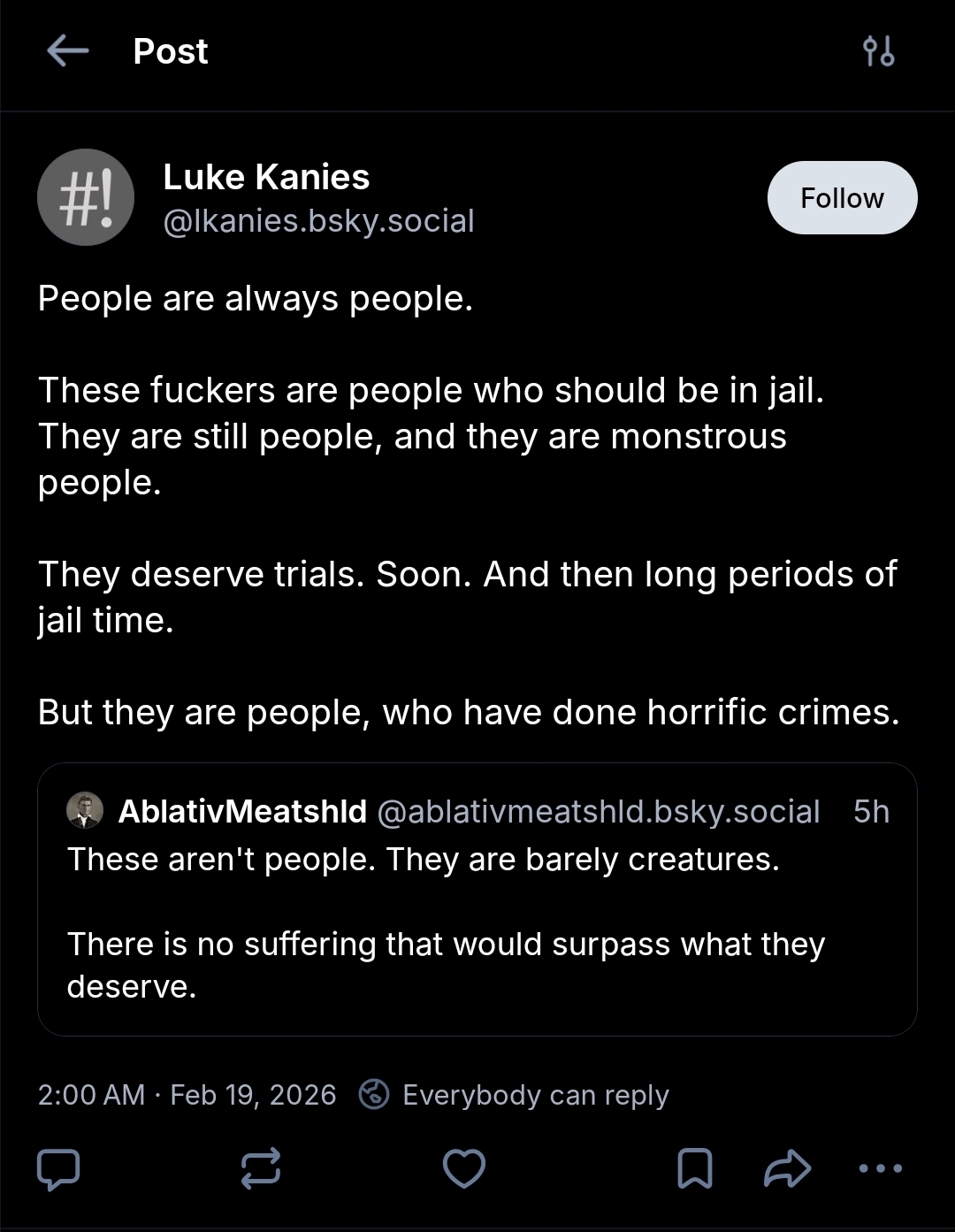Follow Luke Kanies
The image size is (955, 1232).
842,198
